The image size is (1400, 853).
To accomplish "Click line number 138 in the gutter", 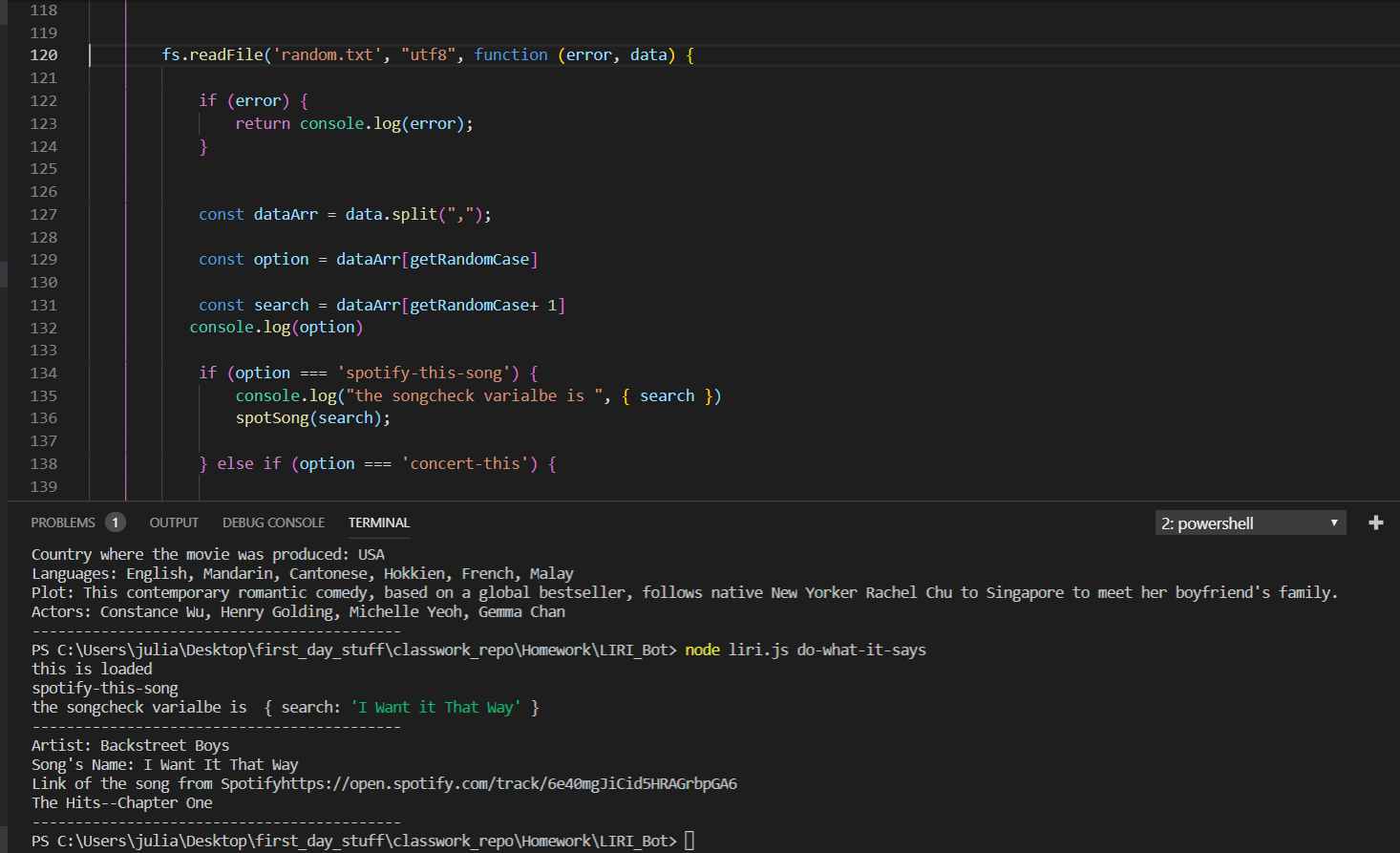I will click(x=44, y=464).
